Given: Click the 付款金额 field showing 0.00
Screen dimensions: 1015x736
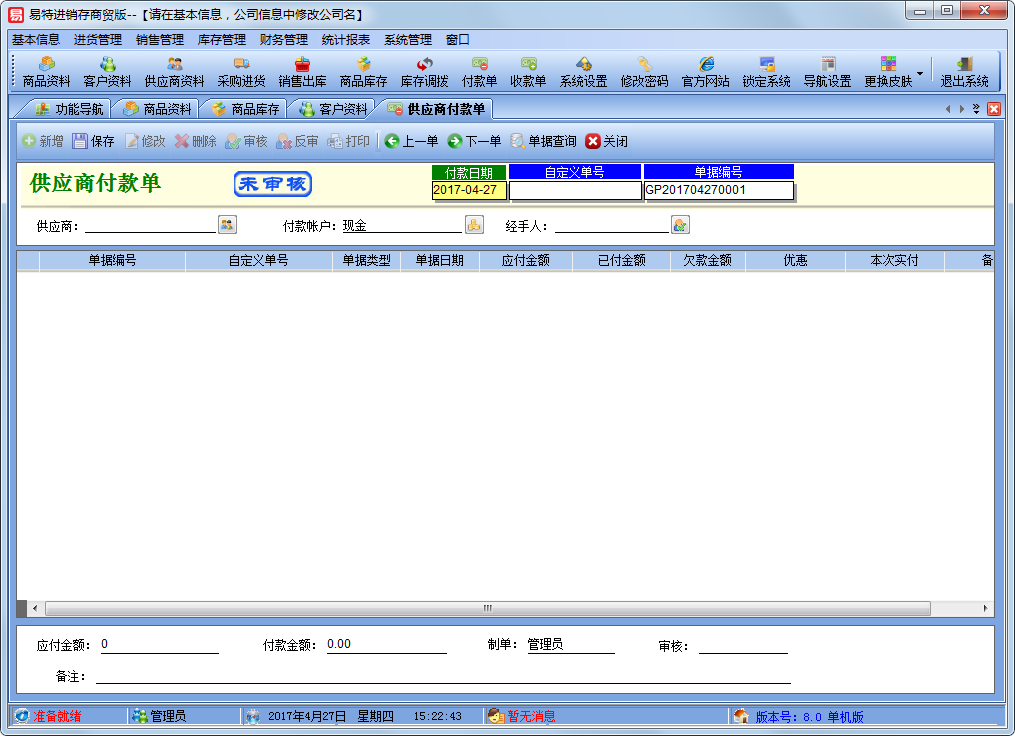Looking at the screenshot, I should point(386,645).
